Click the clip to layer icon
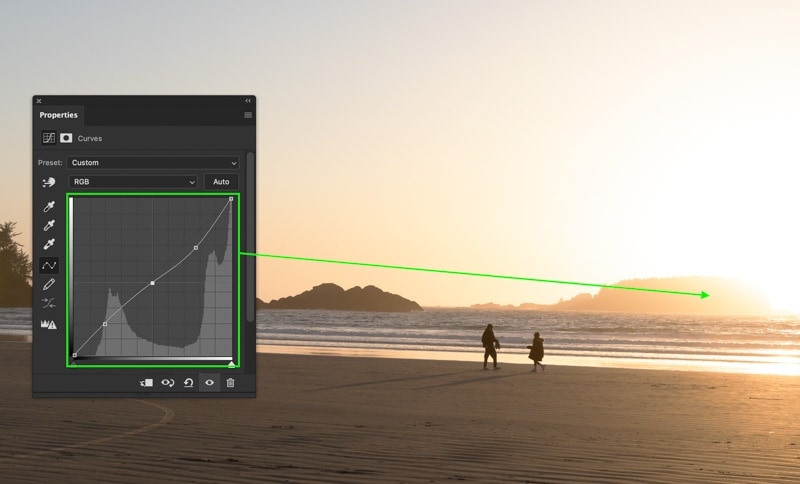Viewport: 800px width, 484px height. click(146, 382)
